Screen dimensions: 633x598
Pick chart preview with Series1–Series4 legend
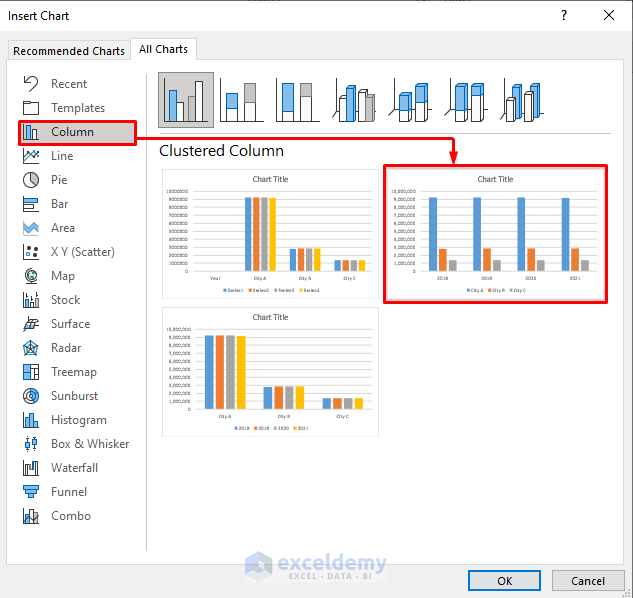[270, 234]
